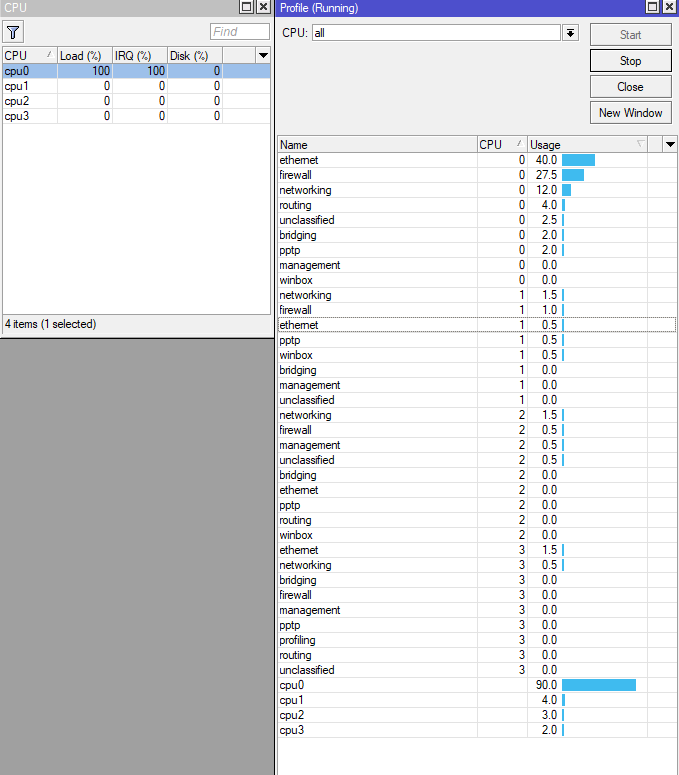Select the cpu0 90.0 usage bar
The width and height of the screenshot is (679, 775).
pos(599,685)
